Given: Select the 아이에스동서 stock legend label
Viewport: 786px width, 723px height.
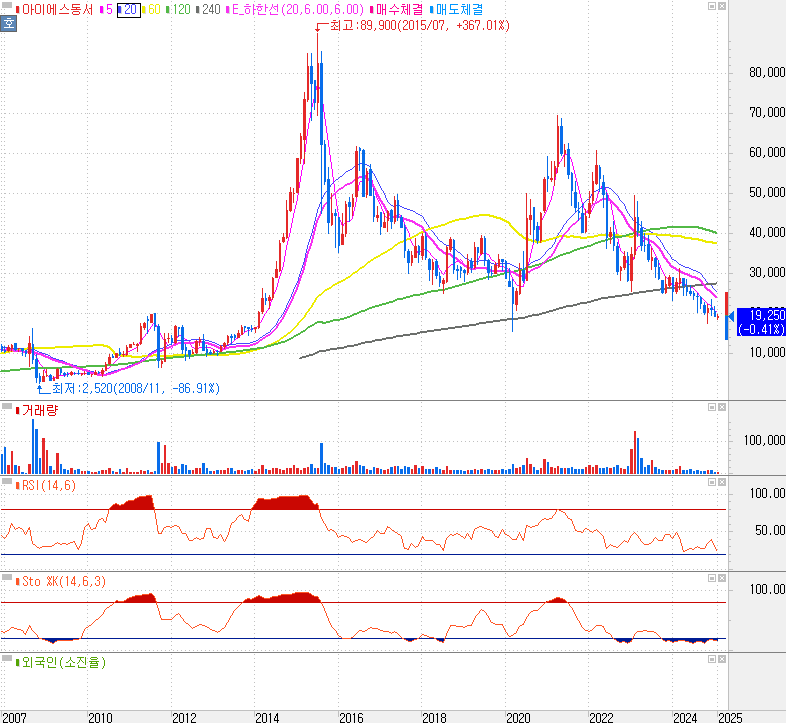Looking at the screenshot, I should (x=57, y=10).
